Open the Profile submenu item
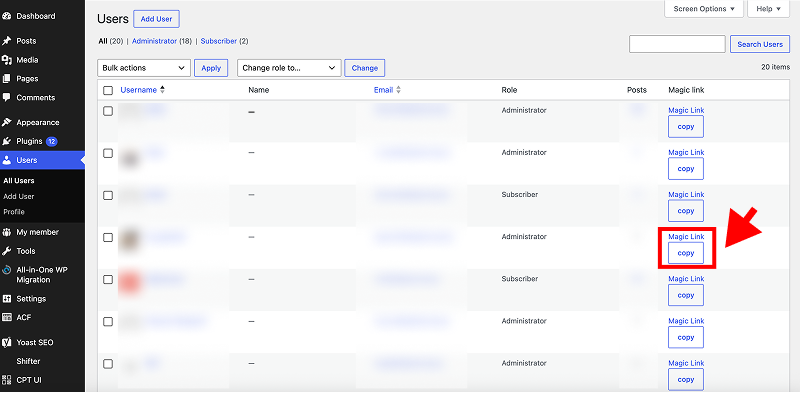 14,212
